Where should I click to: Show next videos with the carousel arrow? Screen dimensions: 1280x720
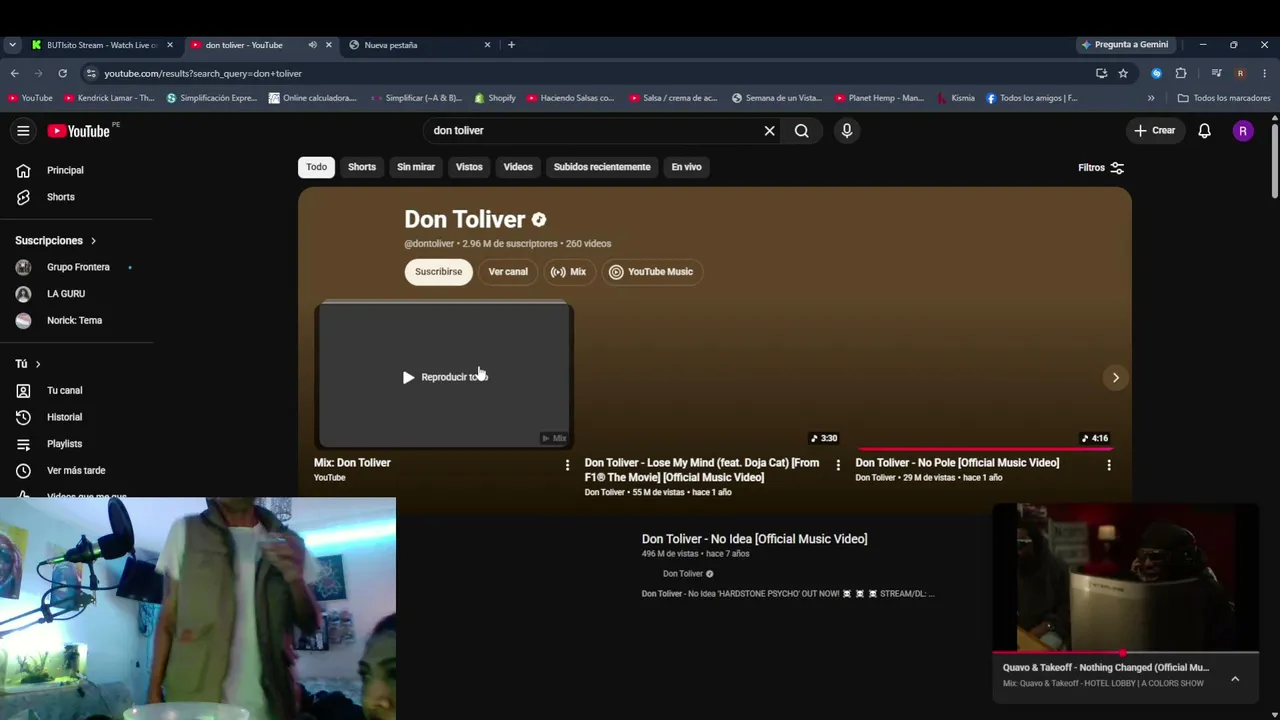coord(1116,377)
